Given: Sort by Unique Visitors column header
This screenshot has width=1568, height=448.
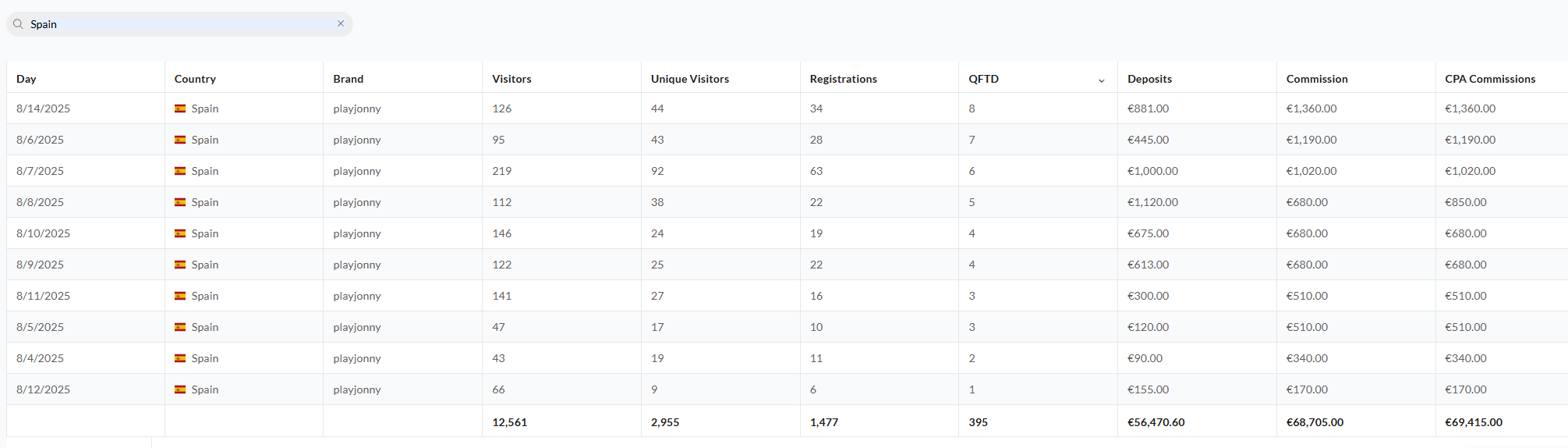Looking at the screenshot, I should (690, 79).
